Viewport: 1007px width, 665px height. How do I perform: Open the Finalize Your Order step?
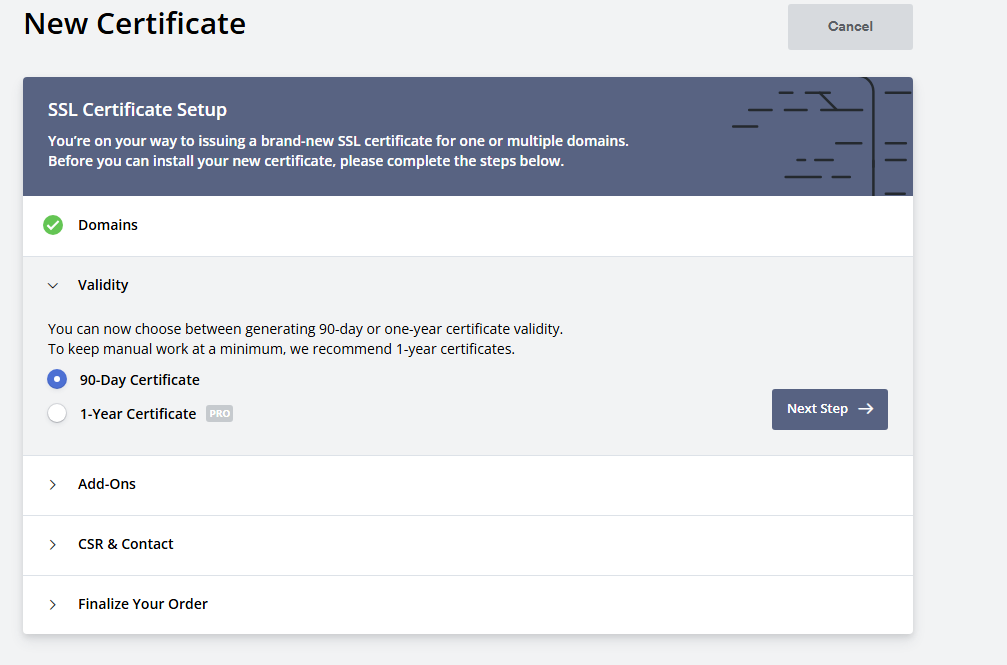[143, 604]
